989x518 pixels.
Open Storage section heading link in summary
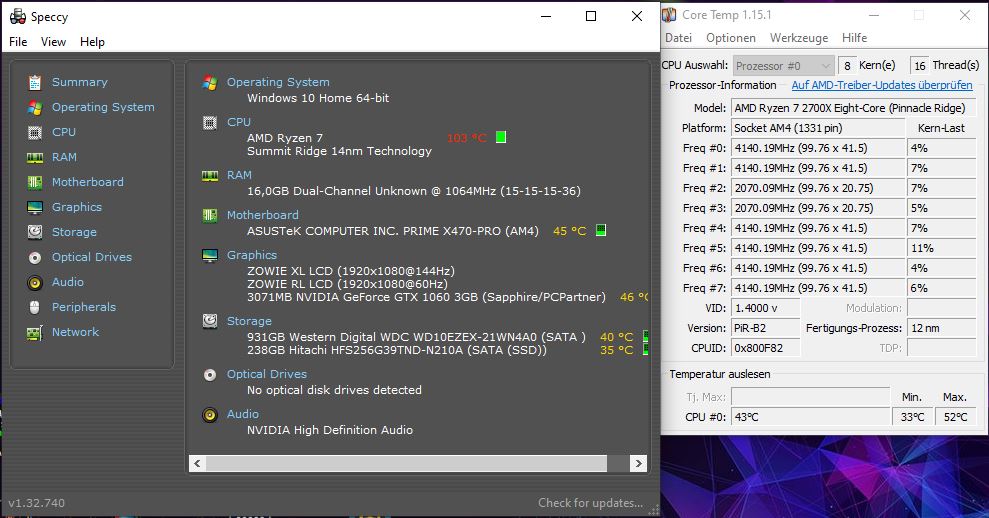click(x=249, y=321)
